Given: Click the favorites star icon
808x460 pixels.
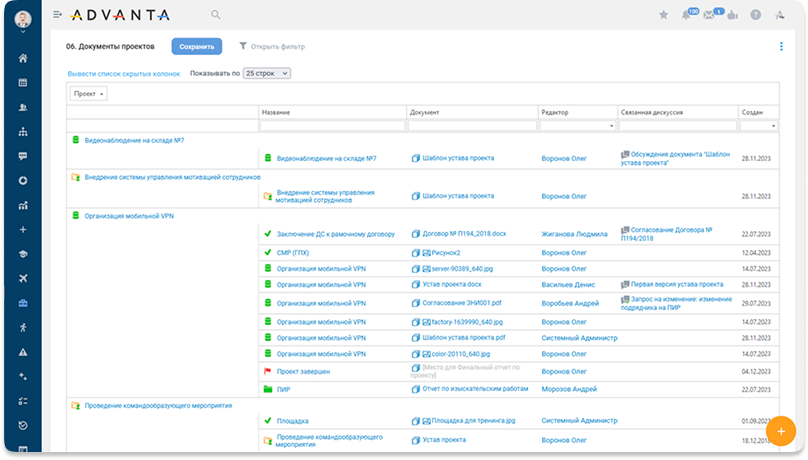Looking at the screenshot, I should click(x=663, y=15).
